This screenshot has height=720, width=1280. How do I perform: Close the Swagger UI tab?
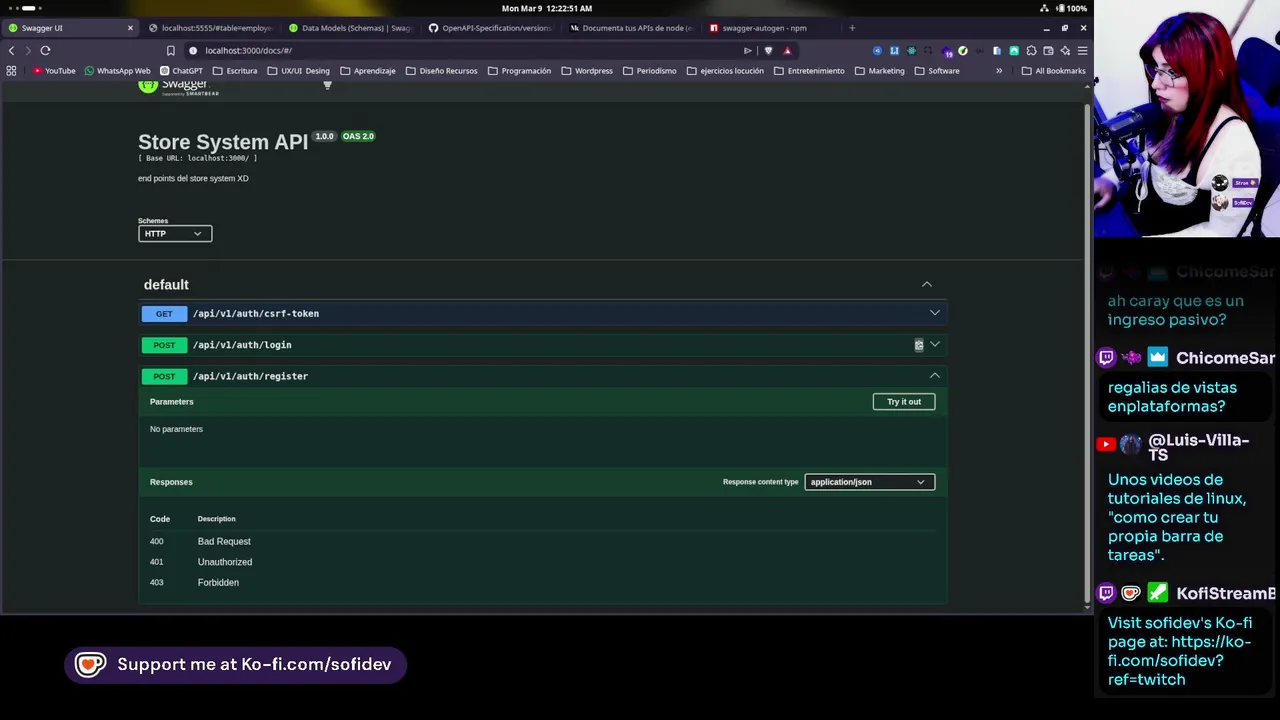[x=130, y=28]
